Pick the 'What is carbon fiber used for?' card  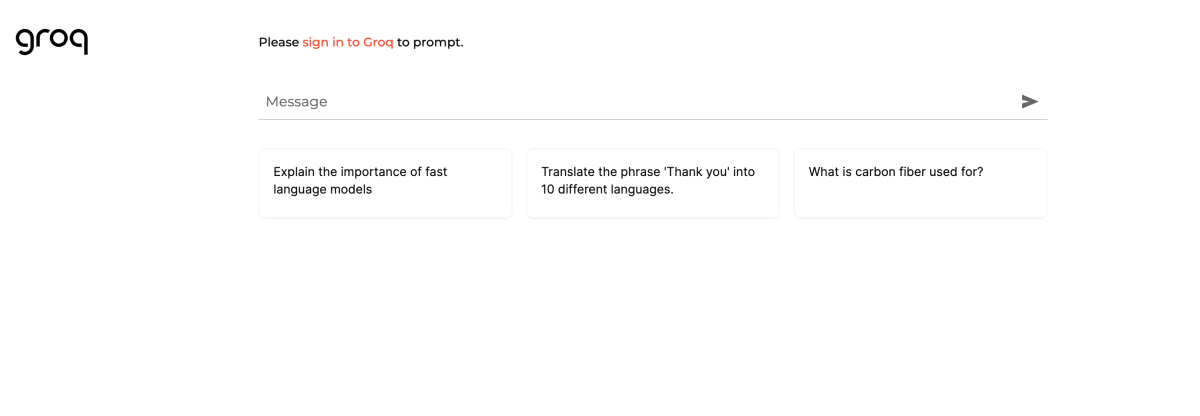[920, 182]
